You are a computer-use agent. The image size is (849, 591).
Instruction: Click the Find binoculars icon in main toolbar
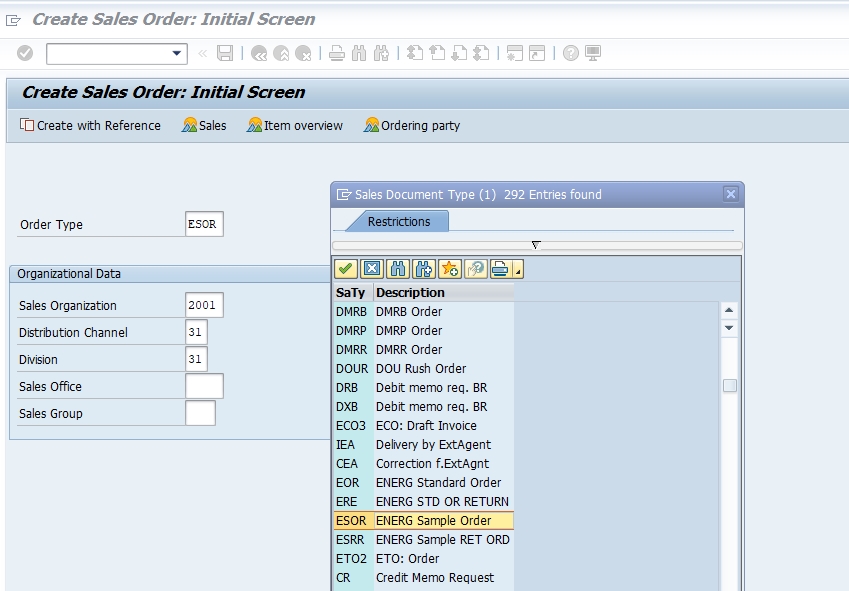pos(359,53)
